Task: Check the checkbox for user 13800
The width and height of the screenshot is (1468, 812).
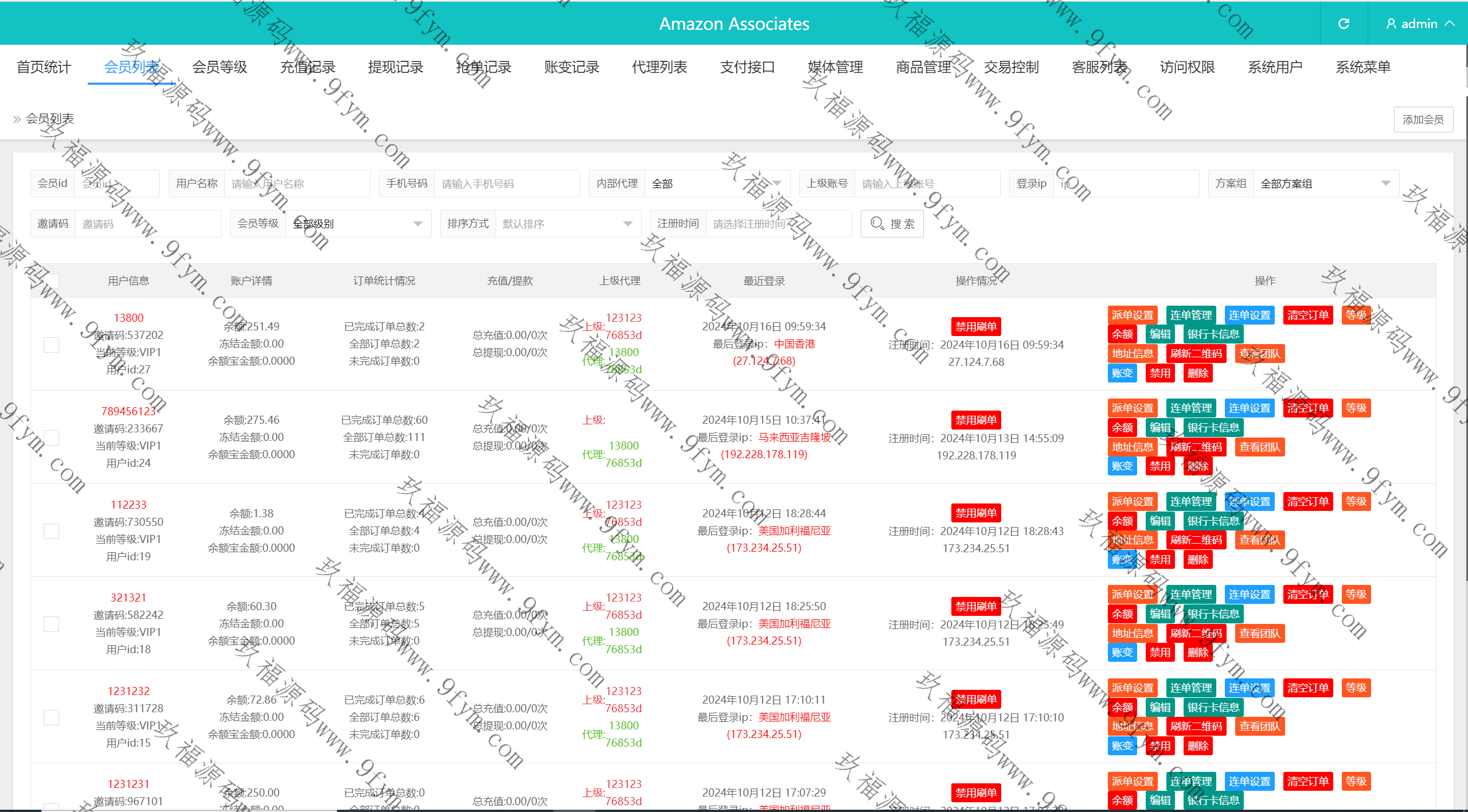Action: pos(52,344)
